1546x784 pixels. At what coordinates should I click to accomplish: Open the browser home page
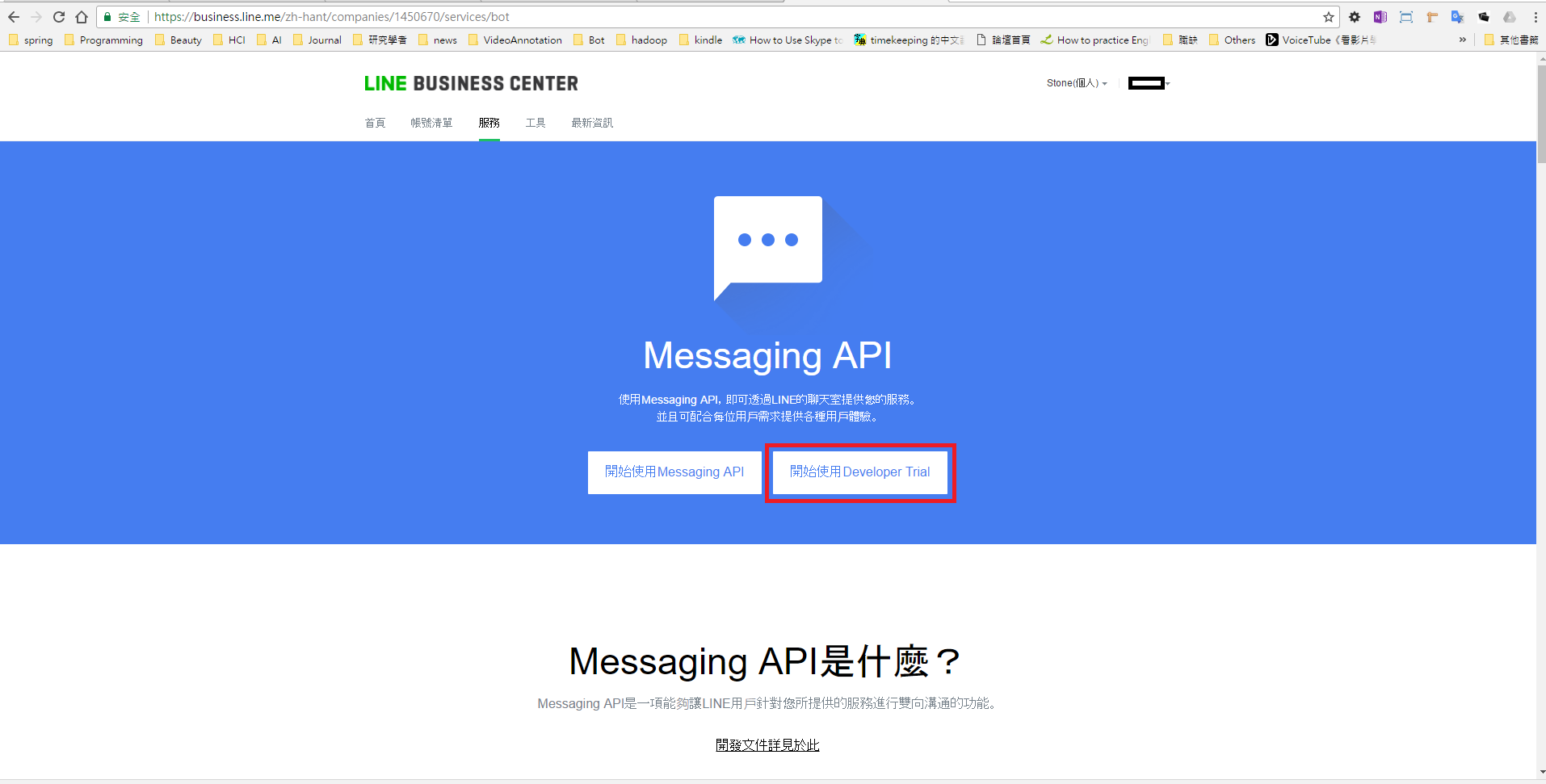[82, 17]
